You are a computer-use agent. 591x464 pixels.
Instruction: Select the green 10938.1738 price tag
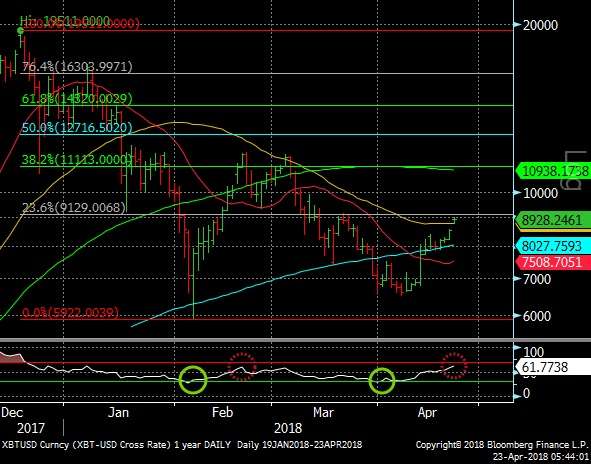[553, 171]
